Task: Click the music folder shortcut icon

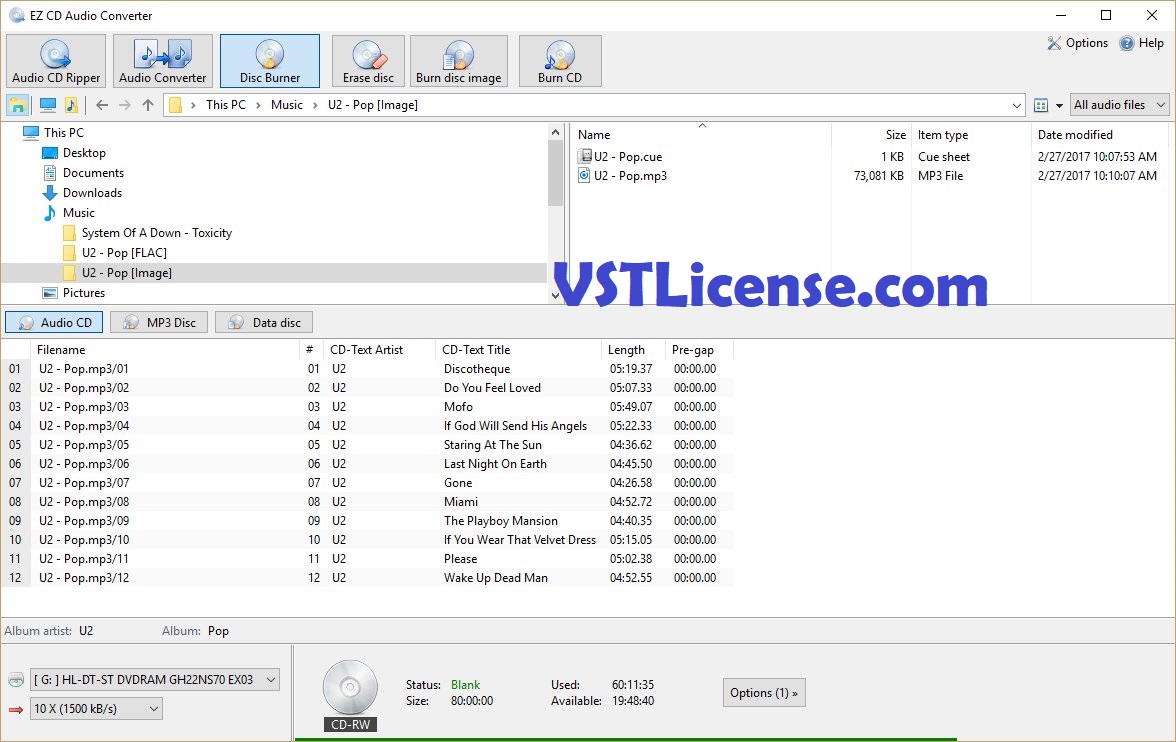Action: (71, 105)
